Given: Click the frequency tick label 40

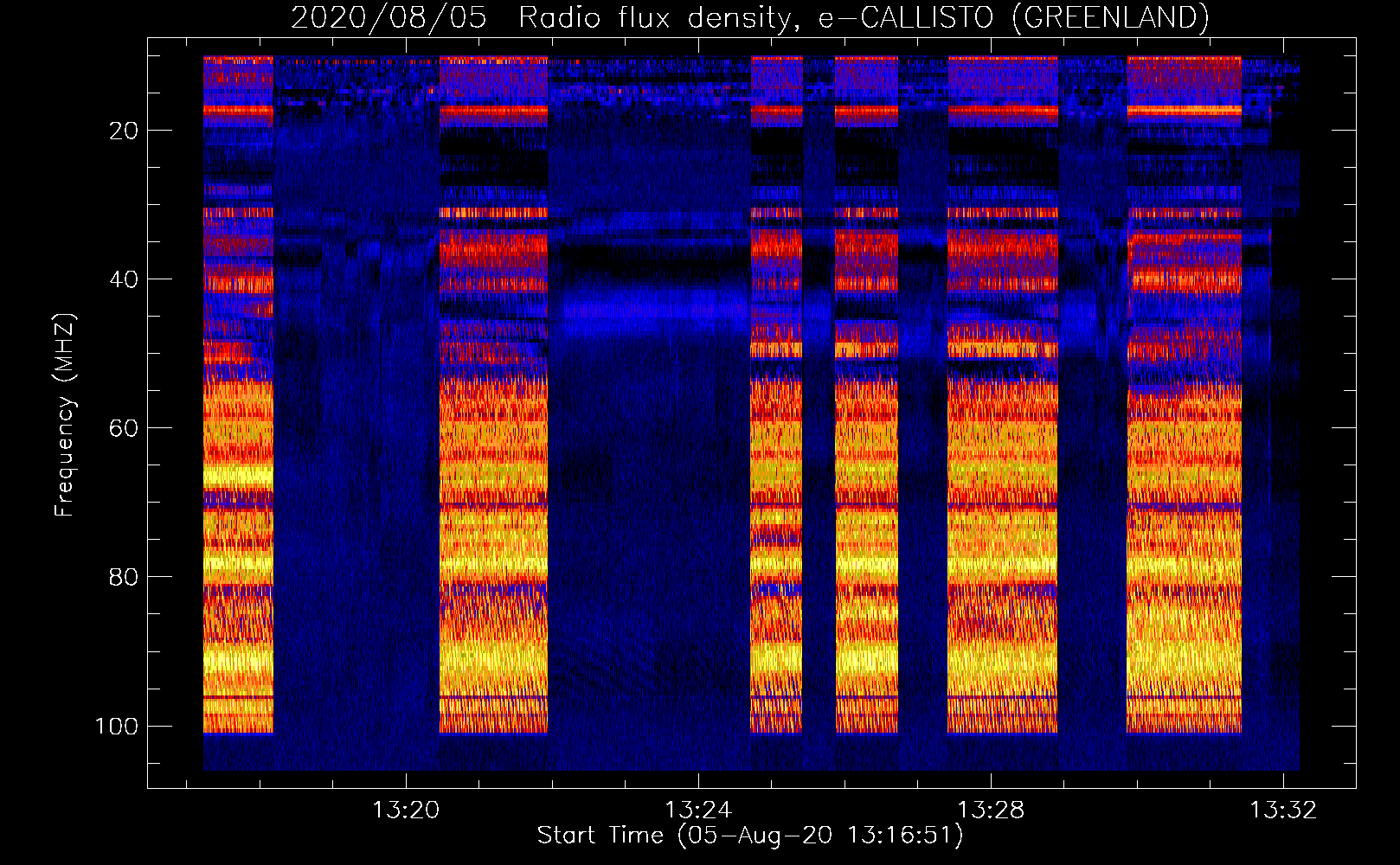Looking at the screenshot, I should [124, 279].
